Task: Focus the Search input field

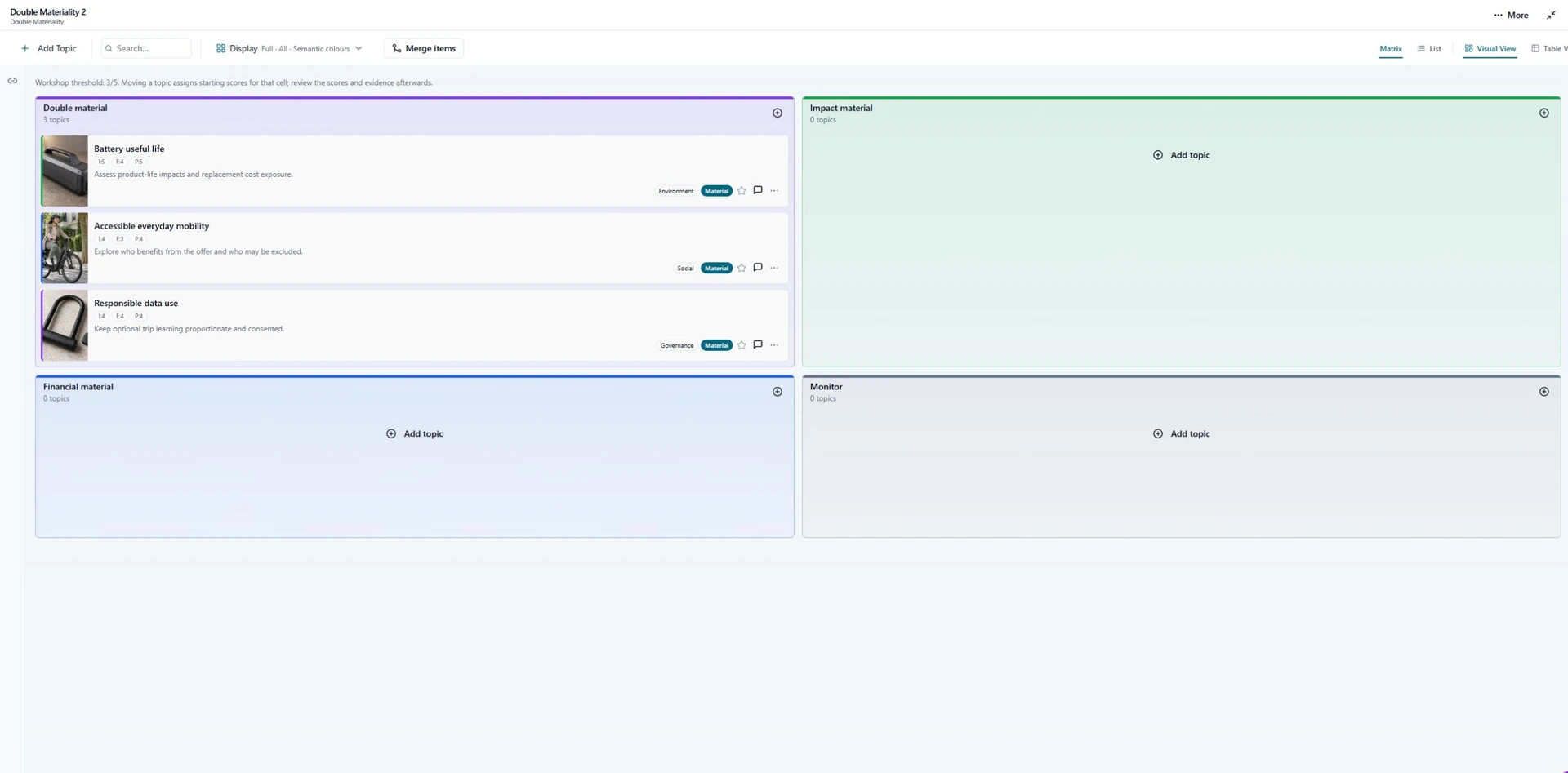Action: [x=146, y=48]
